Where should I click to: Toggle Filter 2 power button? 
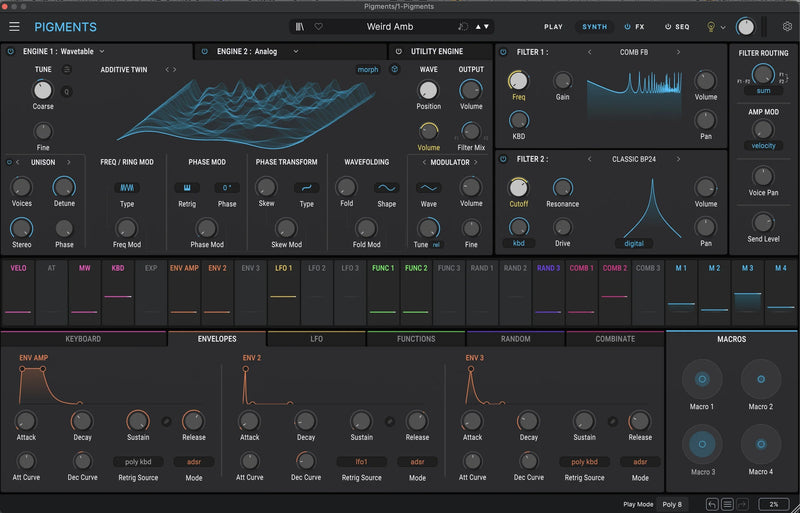pos(504,159)
